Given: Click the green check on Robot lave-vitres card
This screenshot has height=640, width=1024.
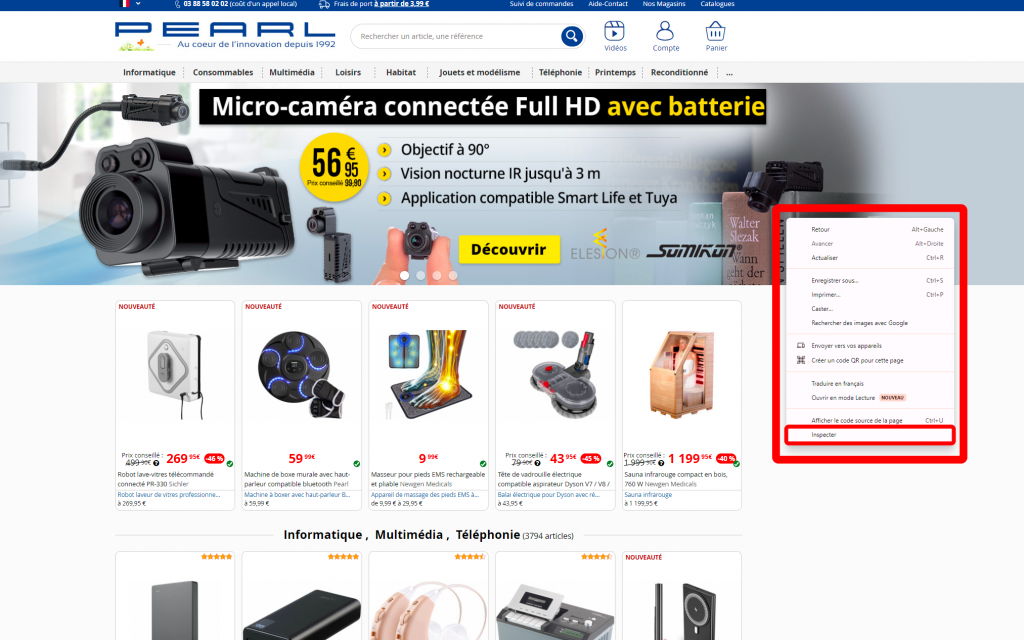Looking at the screenshot, I should 230,464.
